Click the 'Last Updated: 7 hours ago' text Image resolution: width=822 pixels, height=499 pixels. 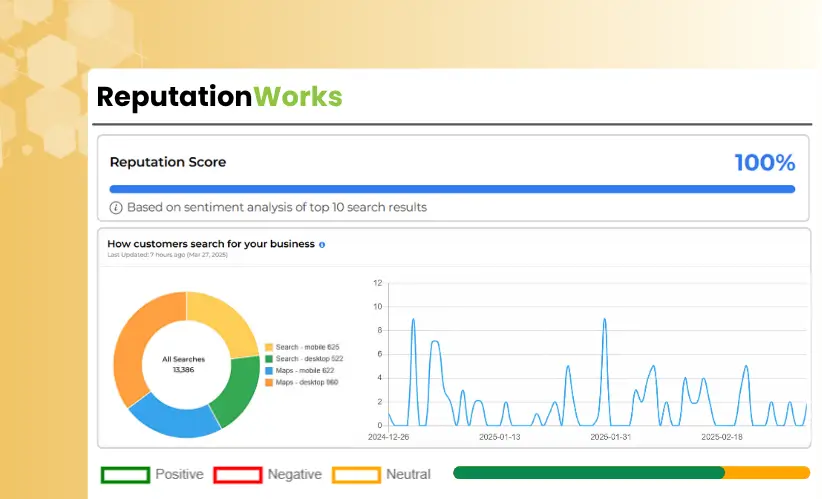tap(167, 255)
